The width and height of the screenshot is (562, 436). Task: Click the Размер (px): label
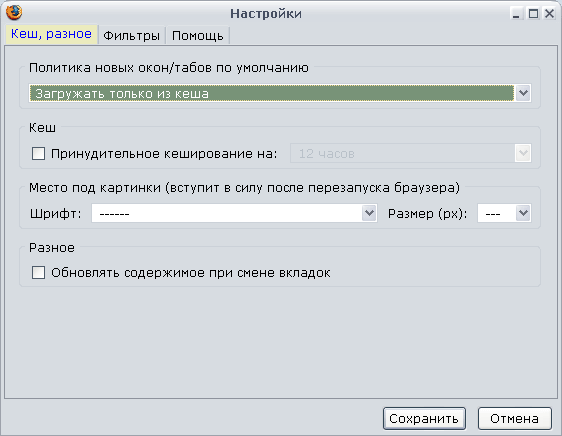click(428, 214)
